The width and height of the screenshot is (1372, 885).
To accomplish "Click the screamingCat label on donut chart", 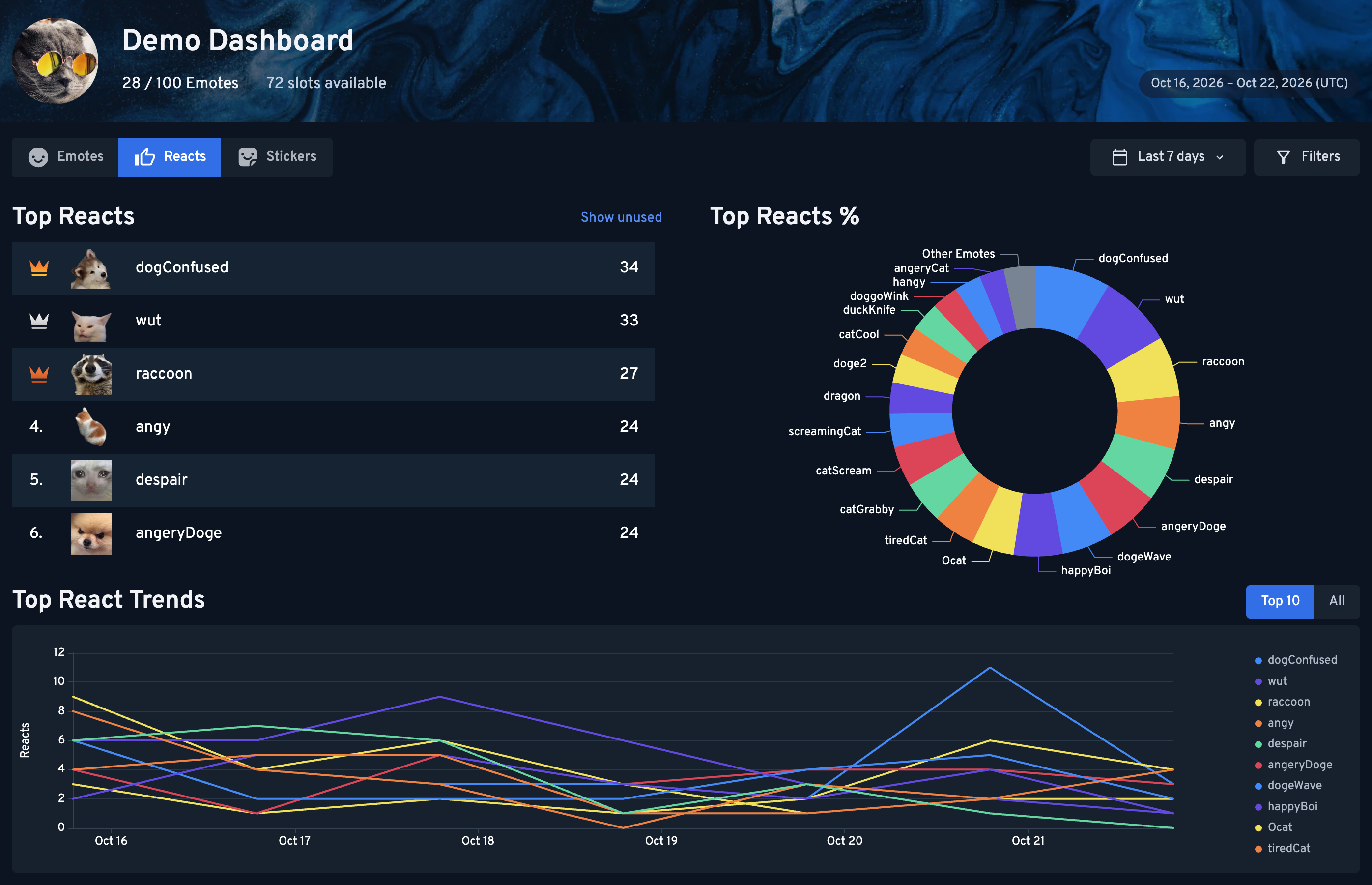I will coord(824,432).
